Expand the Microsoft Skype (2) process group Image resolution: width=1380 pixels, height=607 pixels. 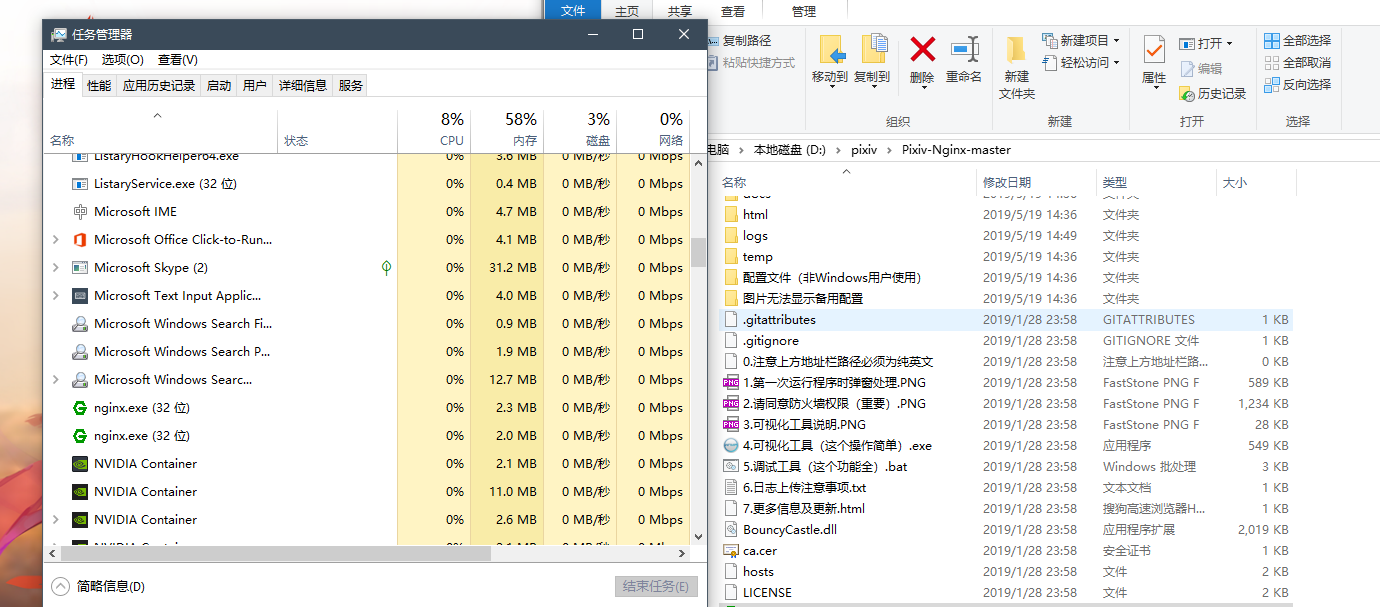pyautogui.click(x=55, y=268)
